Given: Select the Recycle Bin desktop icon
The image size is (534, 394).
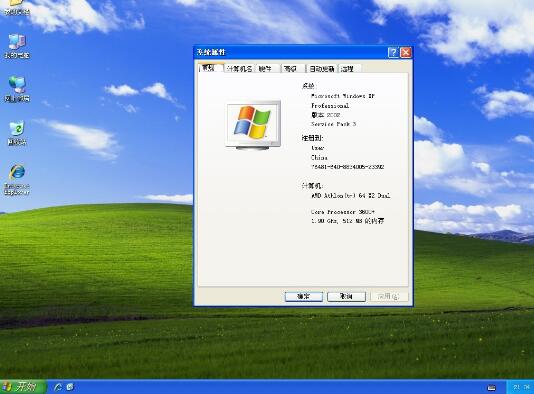Looking at the screenshot, I should (x=17, y=133).
